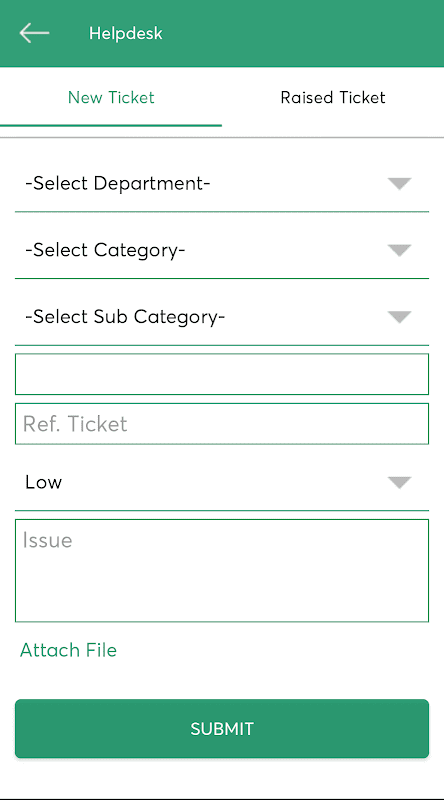This screenshot has height=800, width=444.
Task: Open the Low priority dropdown
Action: 222,483
